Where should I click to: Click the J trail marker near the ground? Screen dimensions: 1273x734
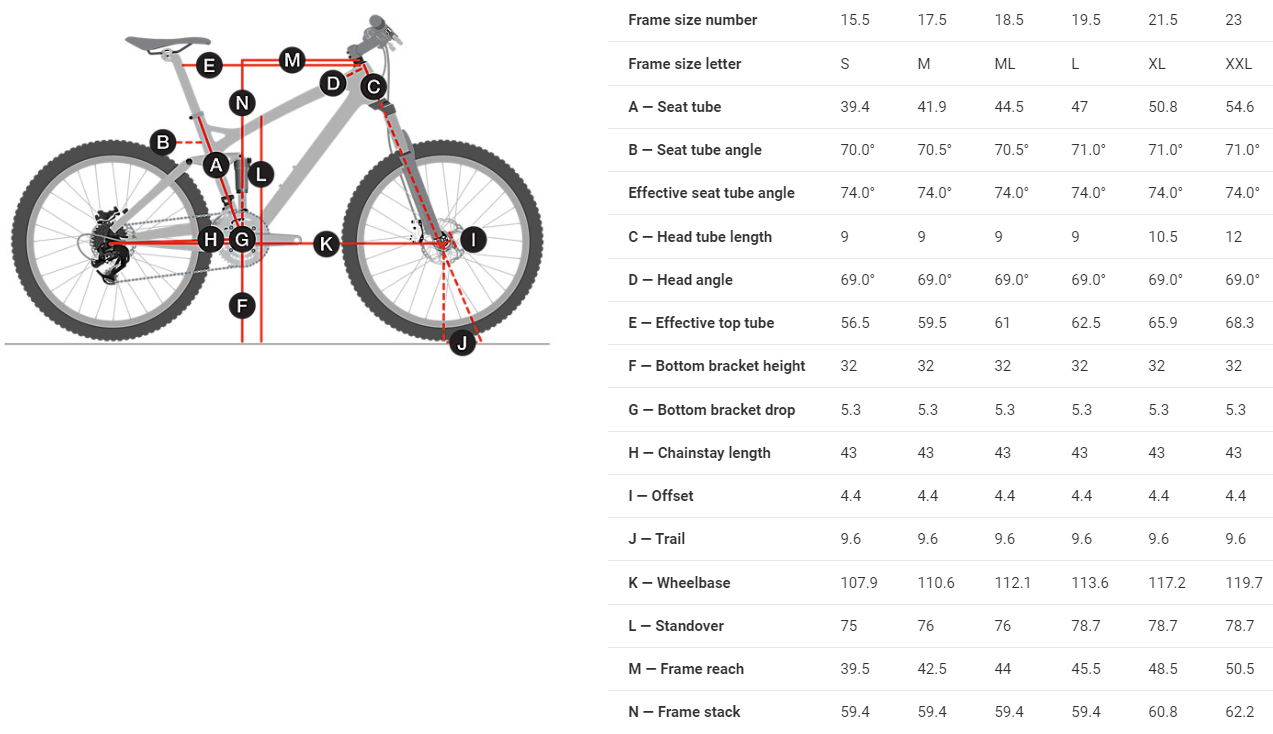coord(461,344)
